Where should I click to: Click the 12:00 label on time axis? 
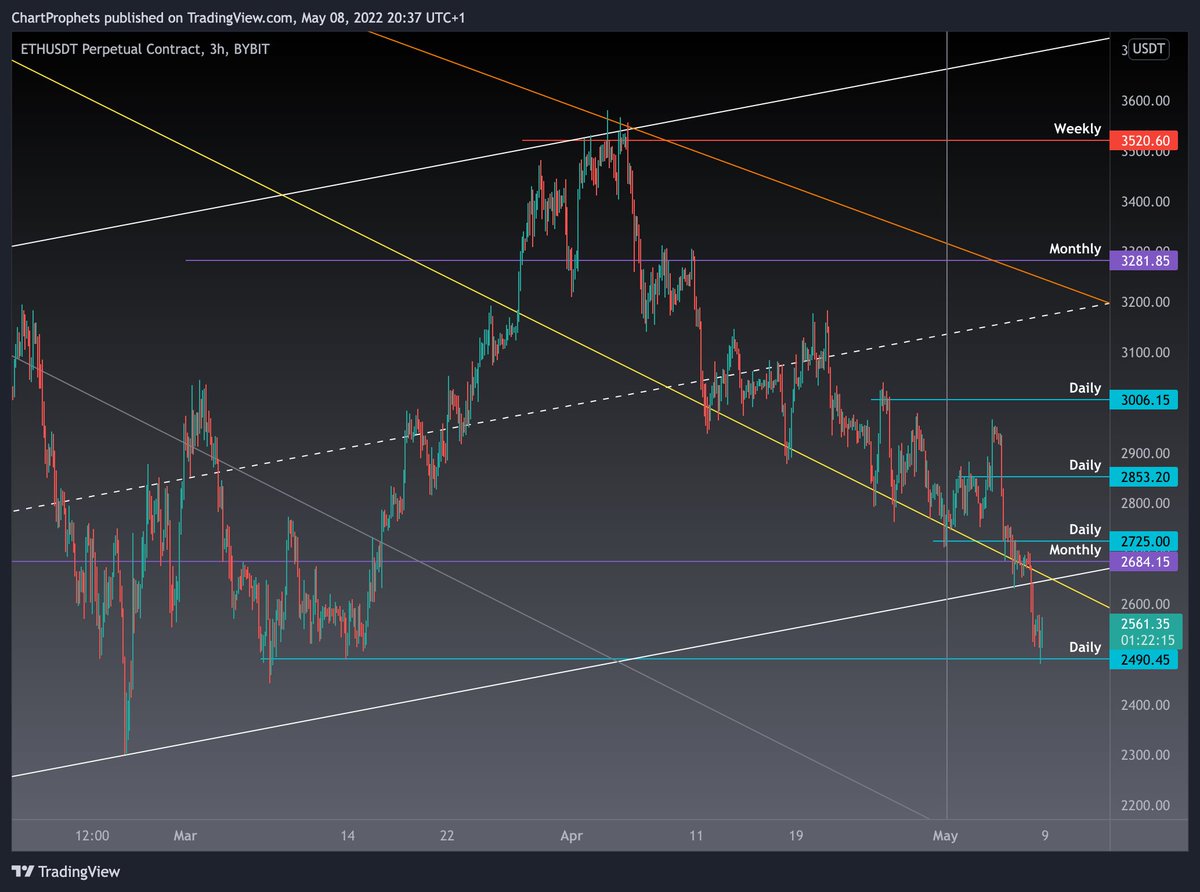point(92,835)
